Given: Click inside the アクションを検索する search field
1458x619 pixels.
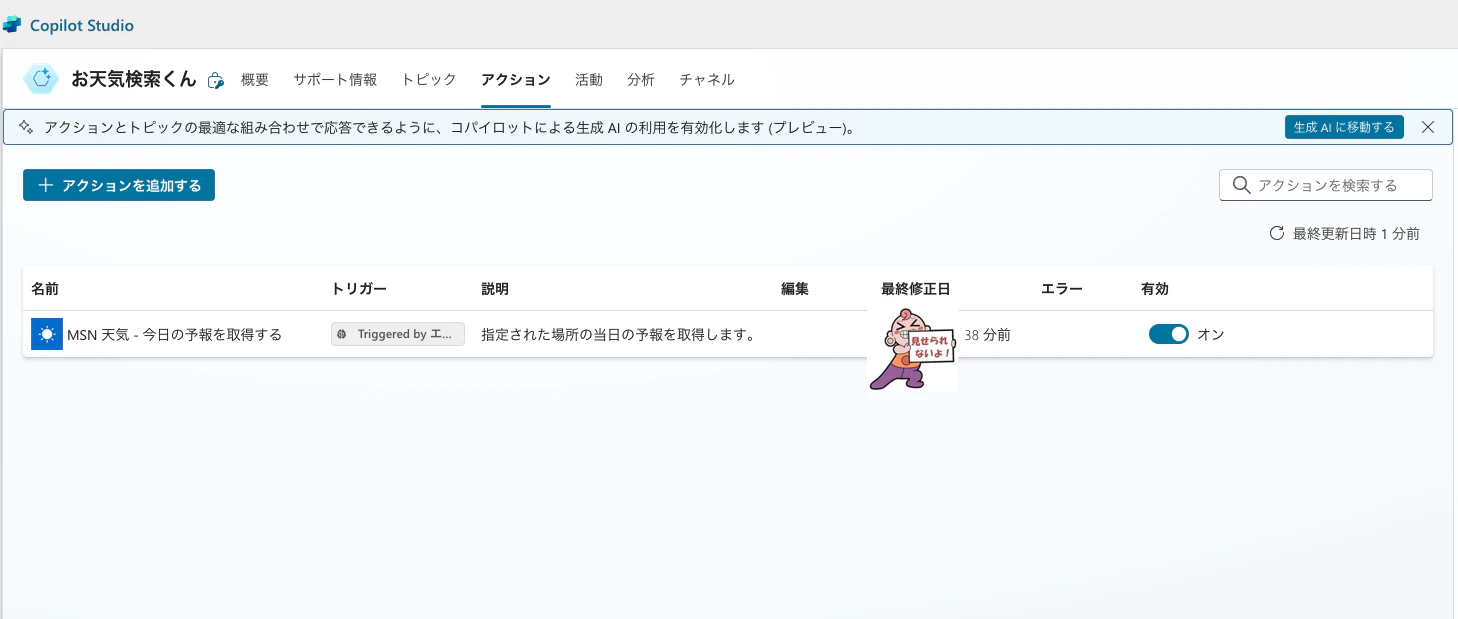Looking at the screenshot, I should coord(1330,185).
